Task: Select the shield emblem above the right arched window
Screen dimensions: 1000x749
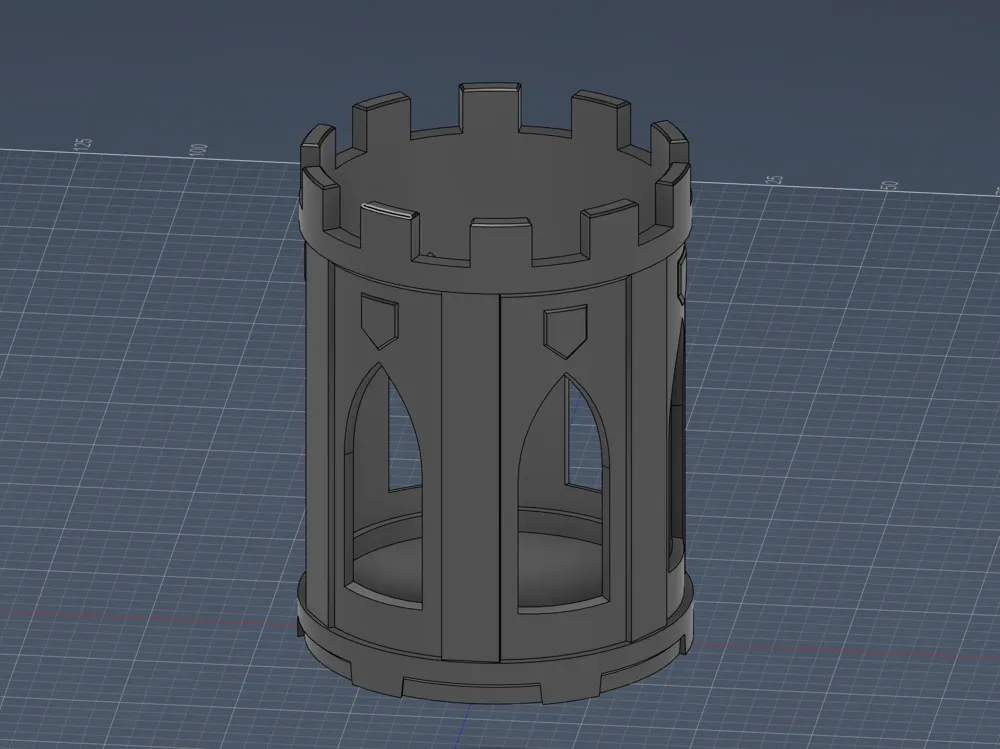Action: [x=565, y=332]
